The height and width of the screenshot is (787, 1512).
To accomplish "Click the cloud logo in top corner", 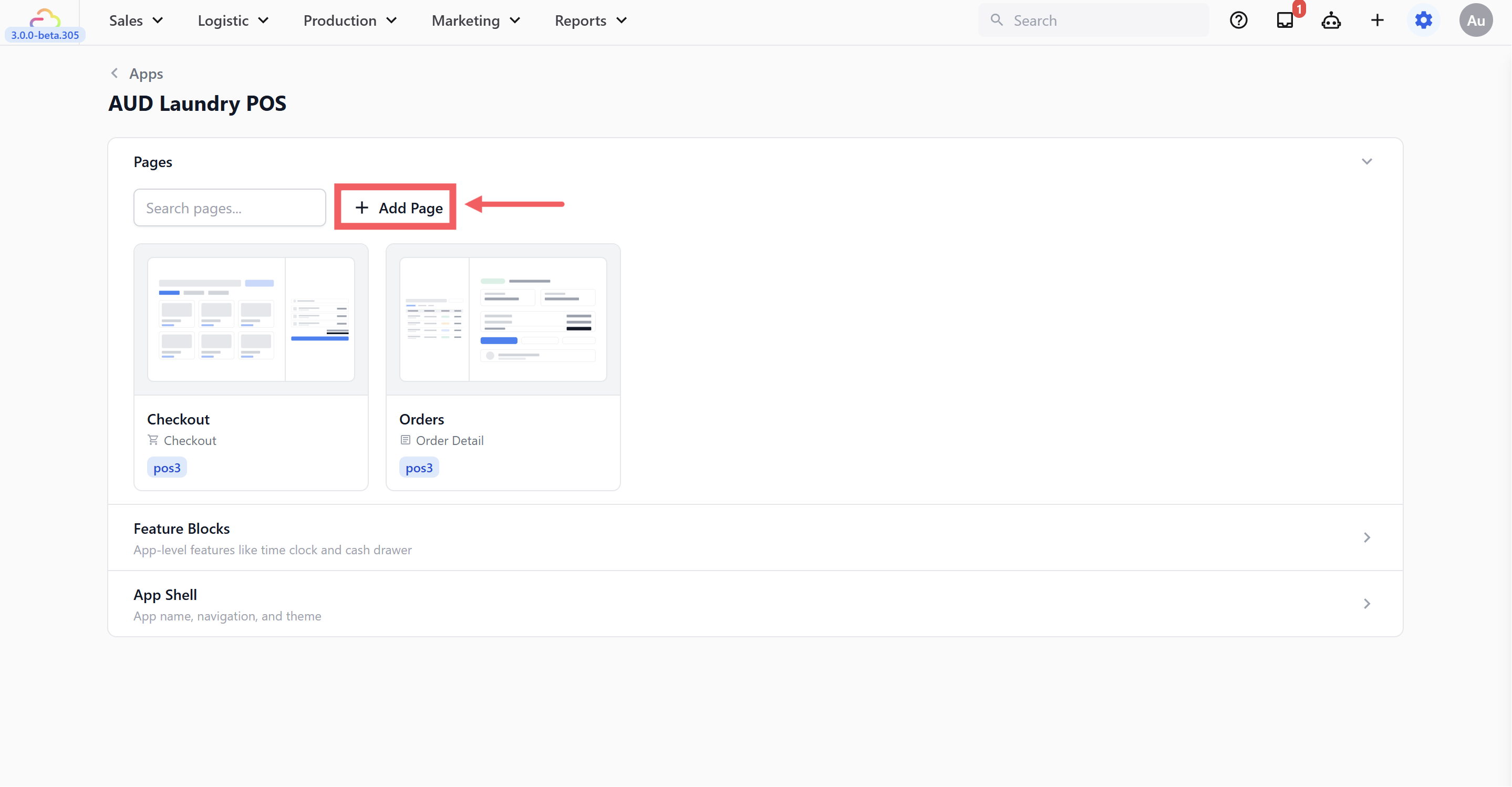I will pyautogui.click(x=45, y=18).
